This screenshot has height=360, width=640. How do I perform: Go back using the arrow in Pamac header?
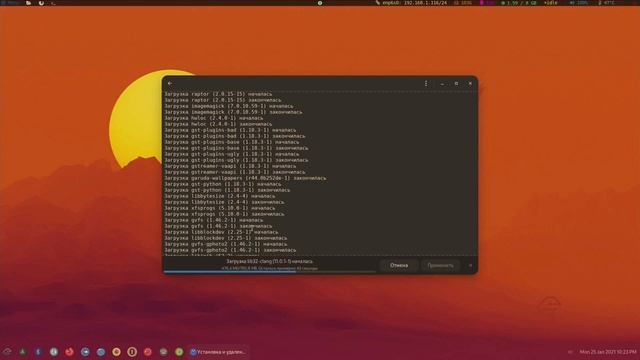point(170,83)
